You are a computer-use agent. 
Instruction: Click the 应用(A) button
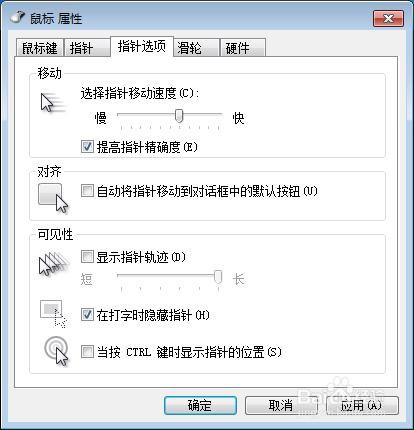click(x=362, y=405)
